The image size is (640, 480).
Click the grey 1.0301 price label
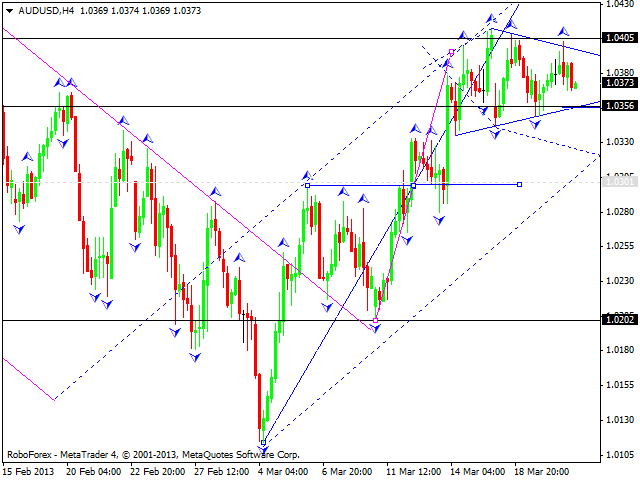click(621, 182)
